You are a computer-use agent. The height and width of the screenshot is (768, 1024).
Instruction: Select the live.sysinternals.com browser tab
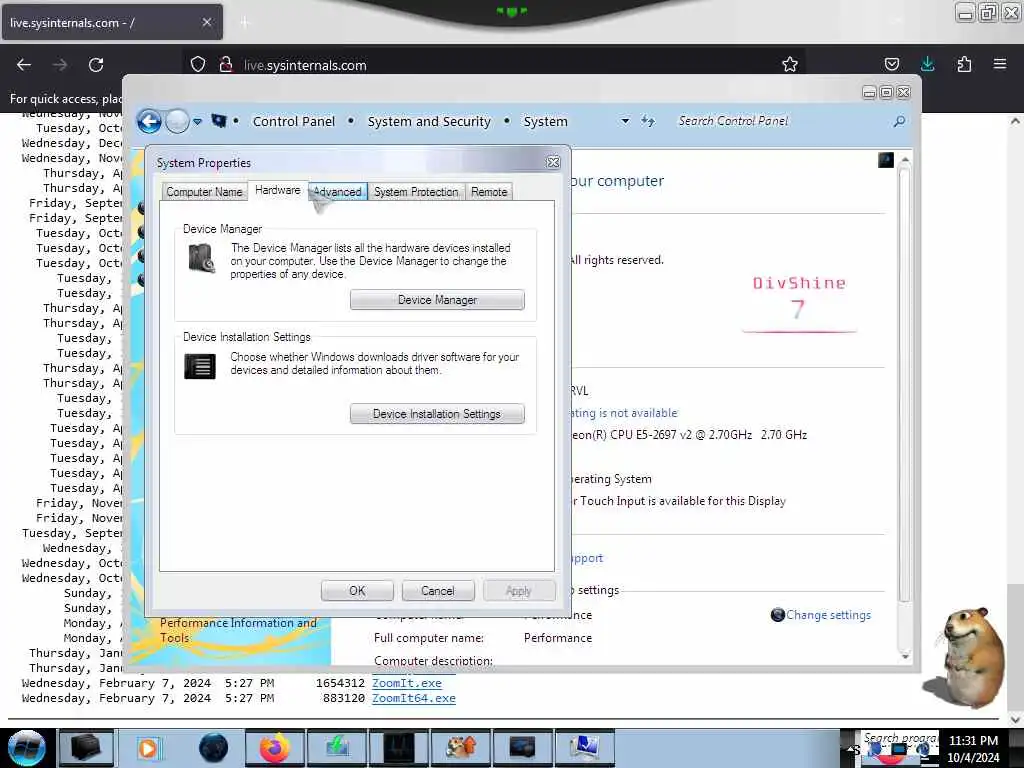[x=112, y=22]
